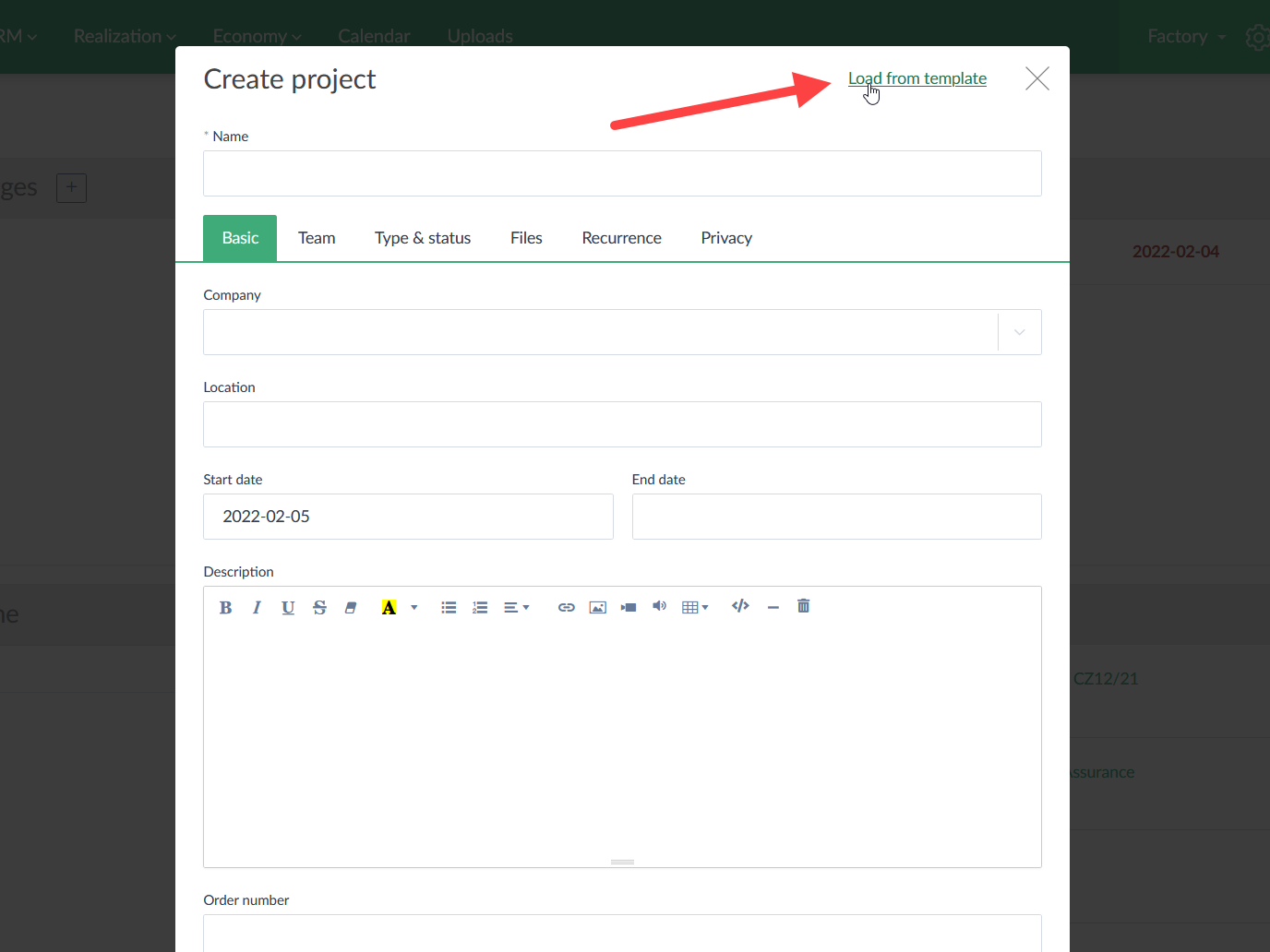This screenshot has width=1270, height=952.
Task: Open Economy menu in top navigation
Action: (x=257, y=36)
